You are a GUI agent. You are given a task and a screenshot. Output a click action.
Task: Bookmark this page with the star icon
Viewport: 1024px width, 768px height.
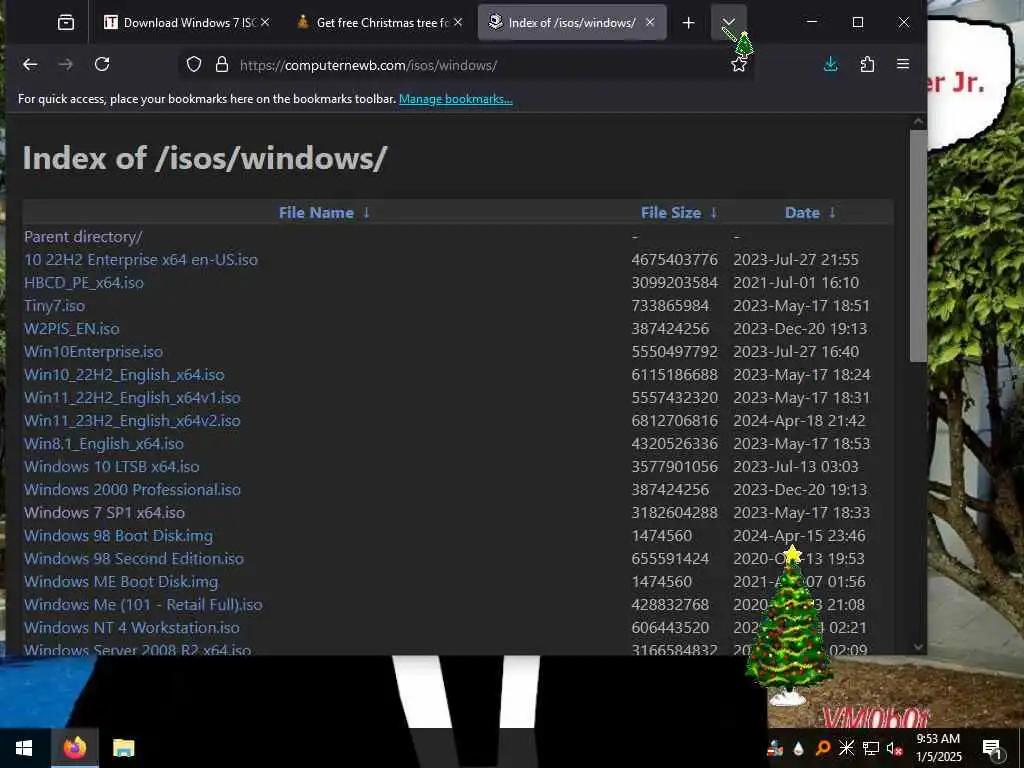click(739, 64)
